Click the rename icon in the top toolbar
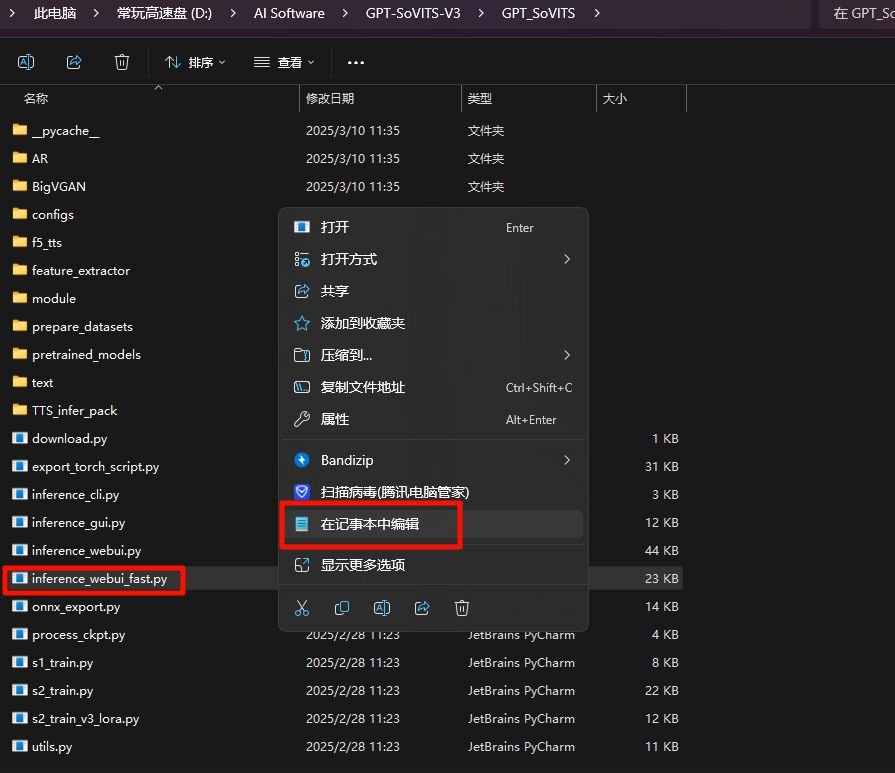 pos(26,62)
